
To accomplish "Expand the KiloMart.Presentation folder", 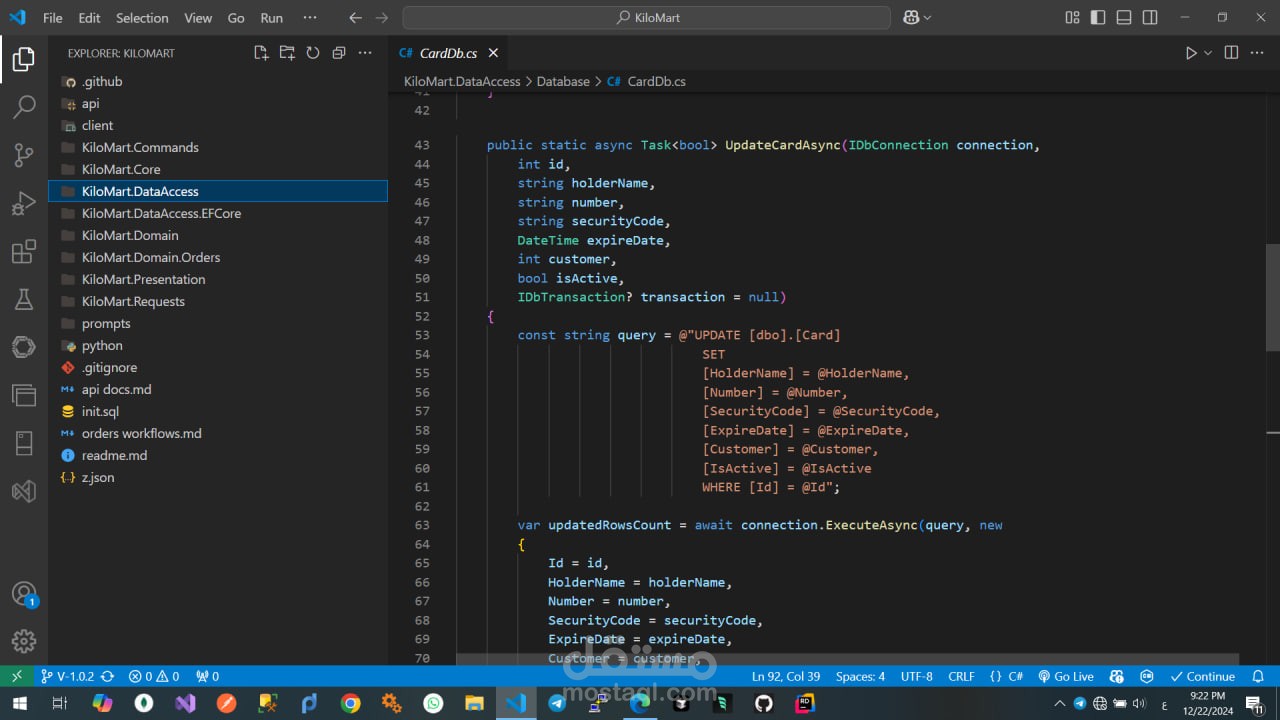I will point(143,279).
